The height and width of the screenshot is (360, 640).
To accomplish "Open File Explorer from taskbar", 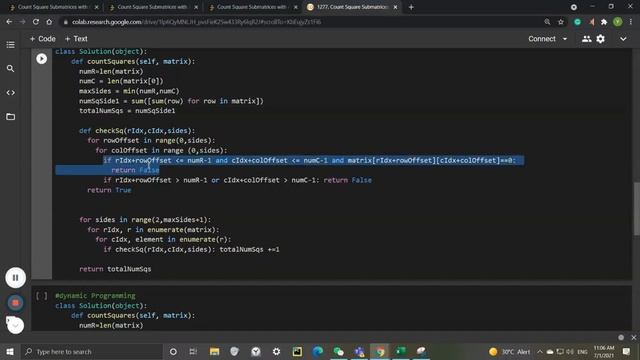I will pyautogui.click(x=214, y=351).
